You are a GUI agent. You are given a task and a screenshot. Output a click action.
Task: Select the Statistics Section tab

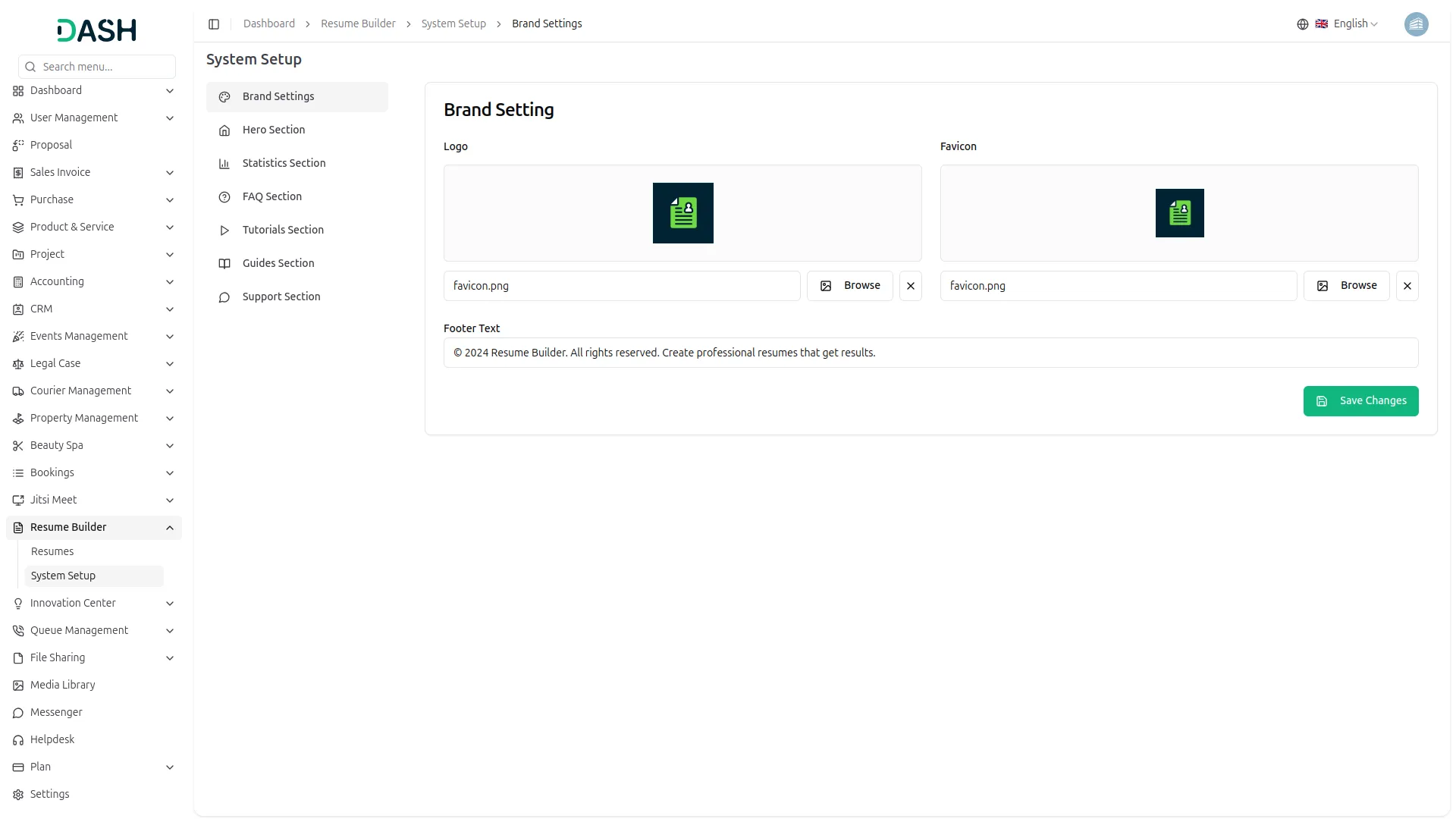[284, 163]
